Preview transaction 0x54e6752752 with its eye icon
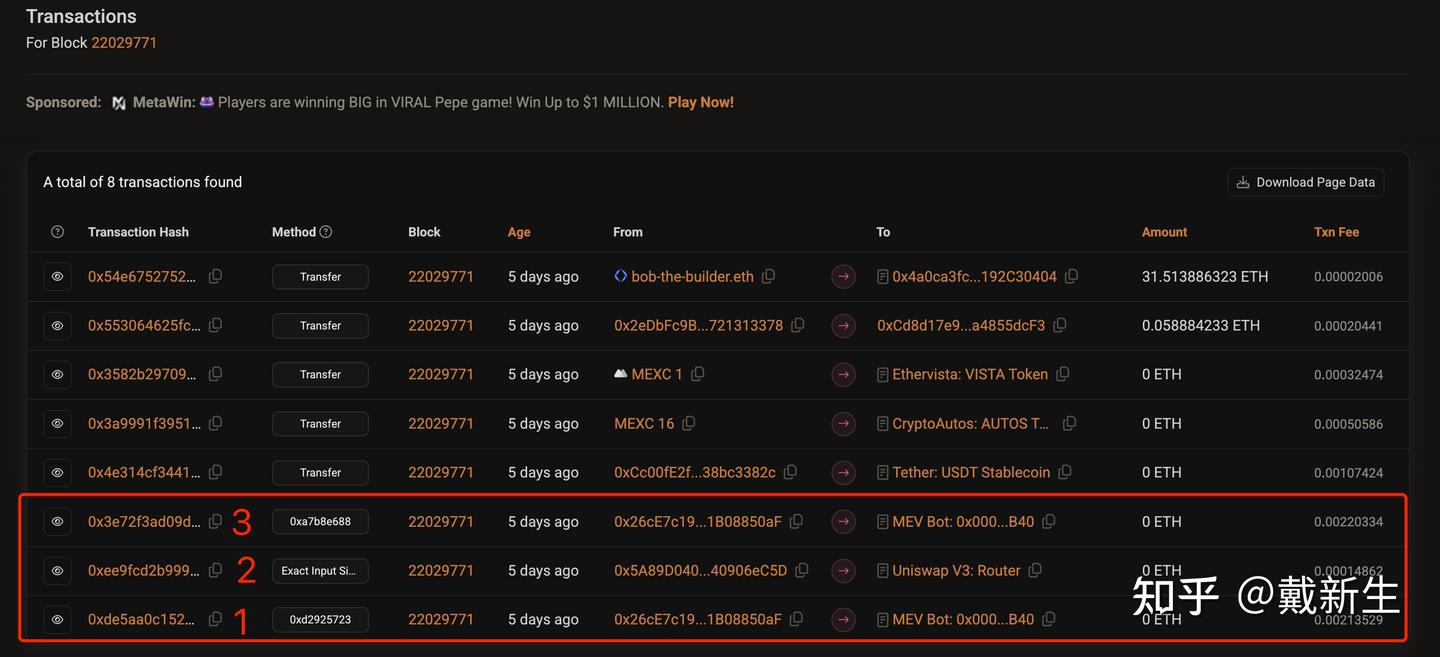The image size is (1440, 657). click(x=57, y=277)
